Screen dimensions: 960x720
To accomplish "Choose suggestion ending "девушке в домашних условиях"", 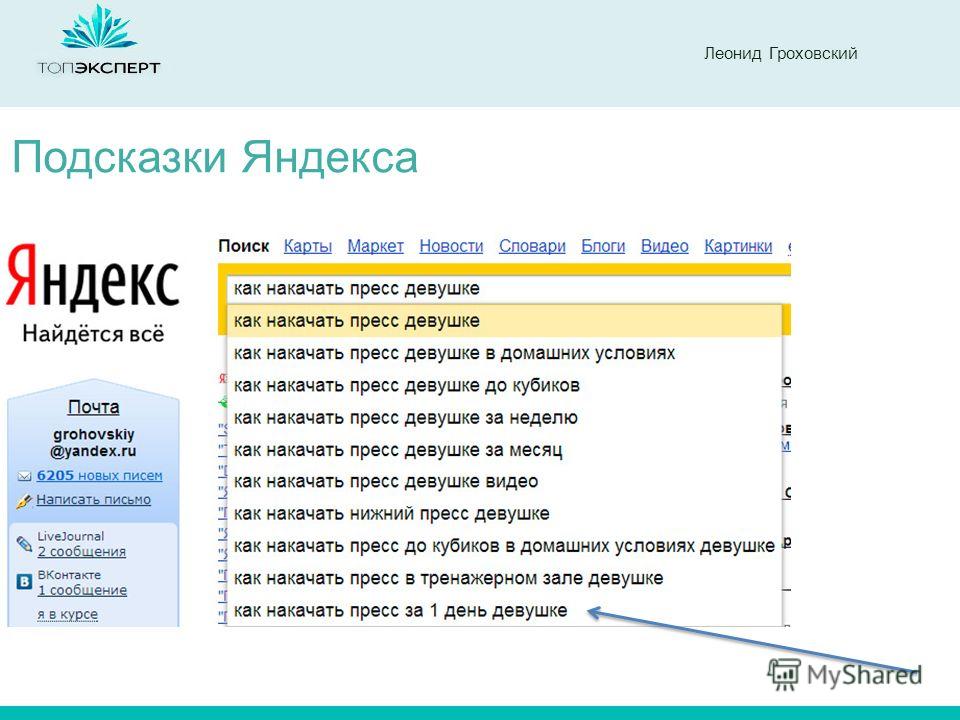I will 504,353.
